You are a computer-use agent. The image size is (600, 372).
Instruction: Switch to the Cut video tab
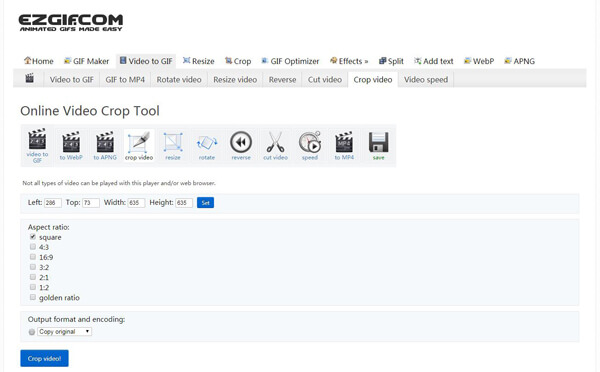(324, 80)
